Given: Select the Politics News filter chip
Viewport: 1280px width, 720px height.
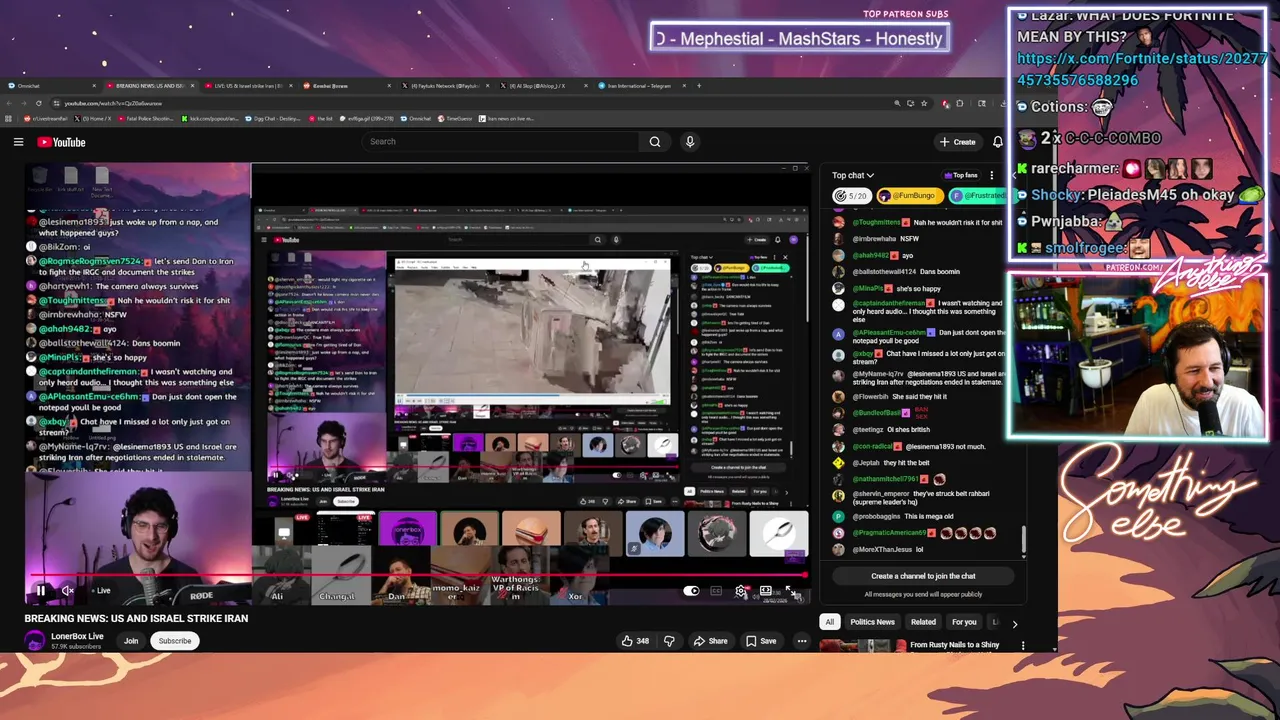Looking at the screenshot, I should click(x=872, y=622).
